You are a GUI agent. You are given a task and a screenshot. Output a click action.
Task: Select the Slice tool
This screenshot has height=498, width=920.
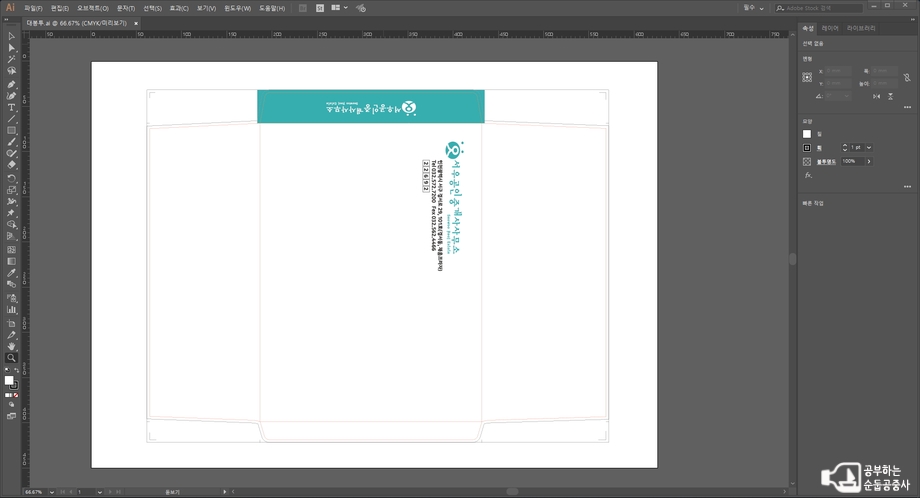11,335
